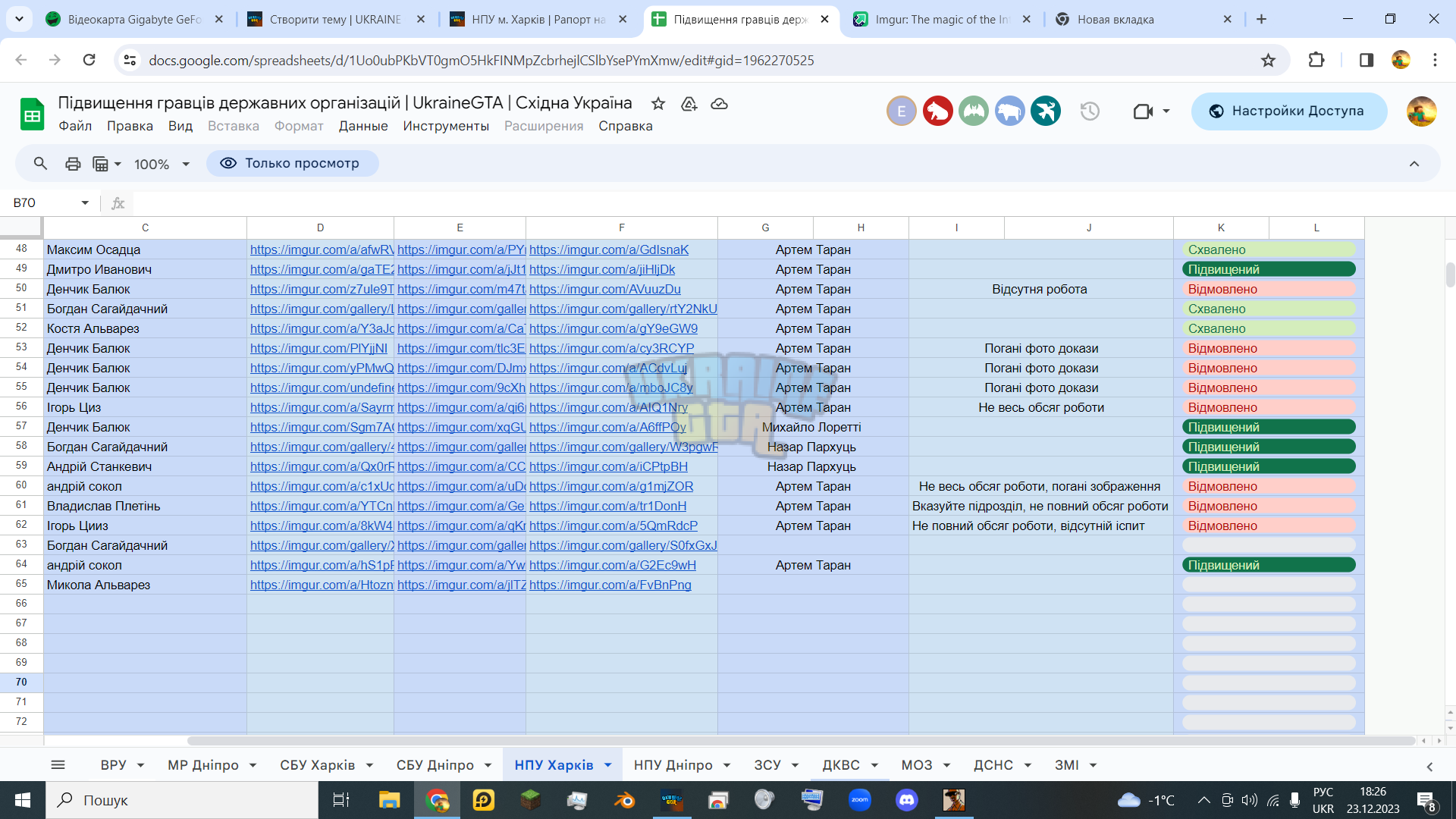1456x819 pixels.
Task: Open Task View on taskbar
Action: point(341,800)
